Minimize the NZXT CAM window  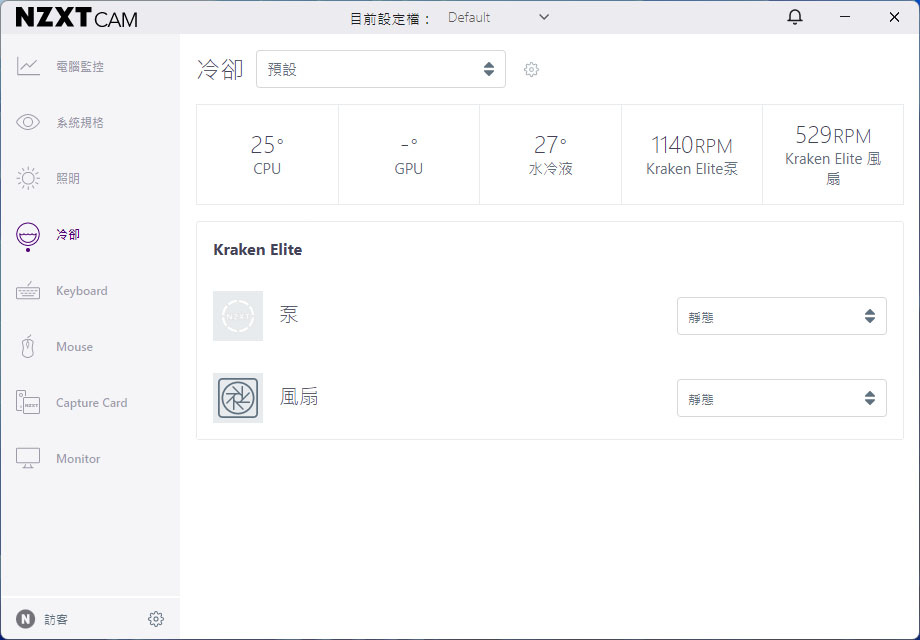tap(845, 17)
